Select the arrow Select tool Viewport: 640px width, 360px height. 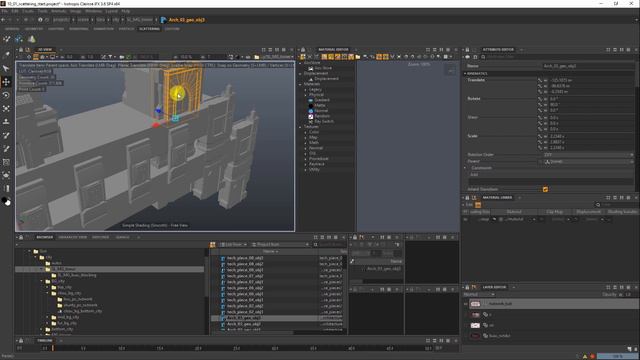(6, 68)
